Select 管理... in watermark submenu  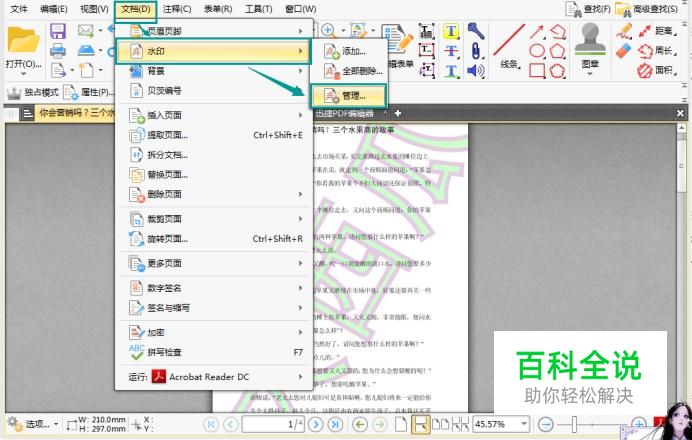tap(348, 96)
